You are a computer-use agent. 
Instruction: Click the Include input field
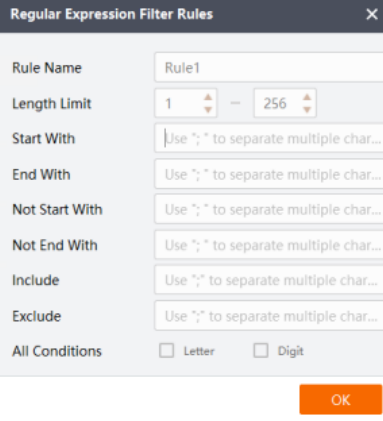coord(269,280)
